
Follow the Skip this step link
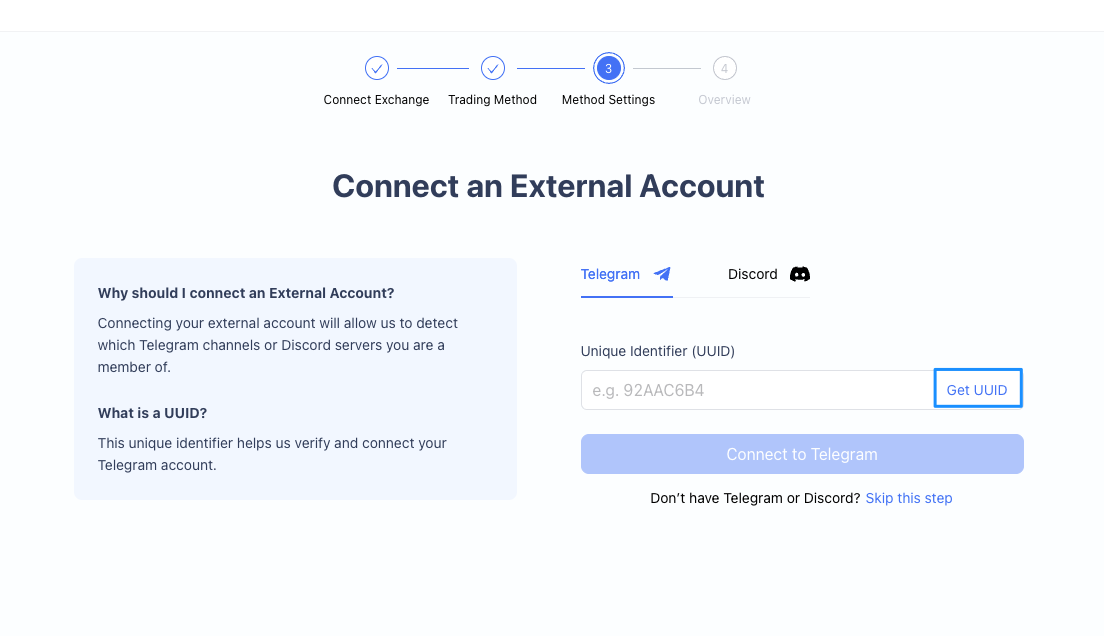[x=908, y=498]
